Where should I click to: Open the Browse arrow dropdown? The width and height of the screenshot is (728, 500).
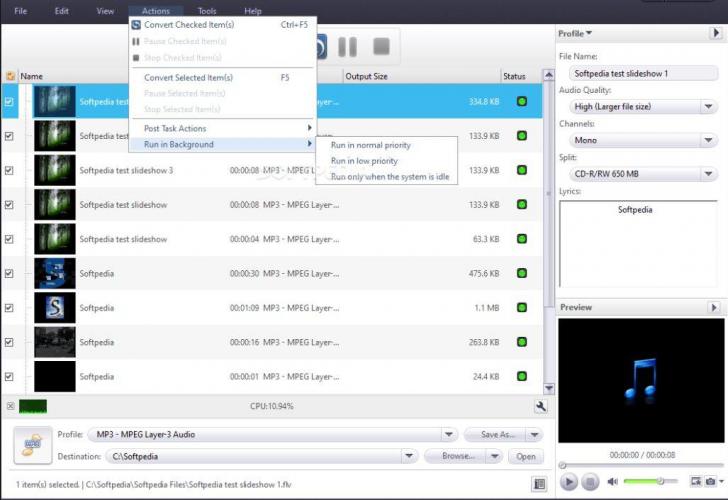coord(494,456)
